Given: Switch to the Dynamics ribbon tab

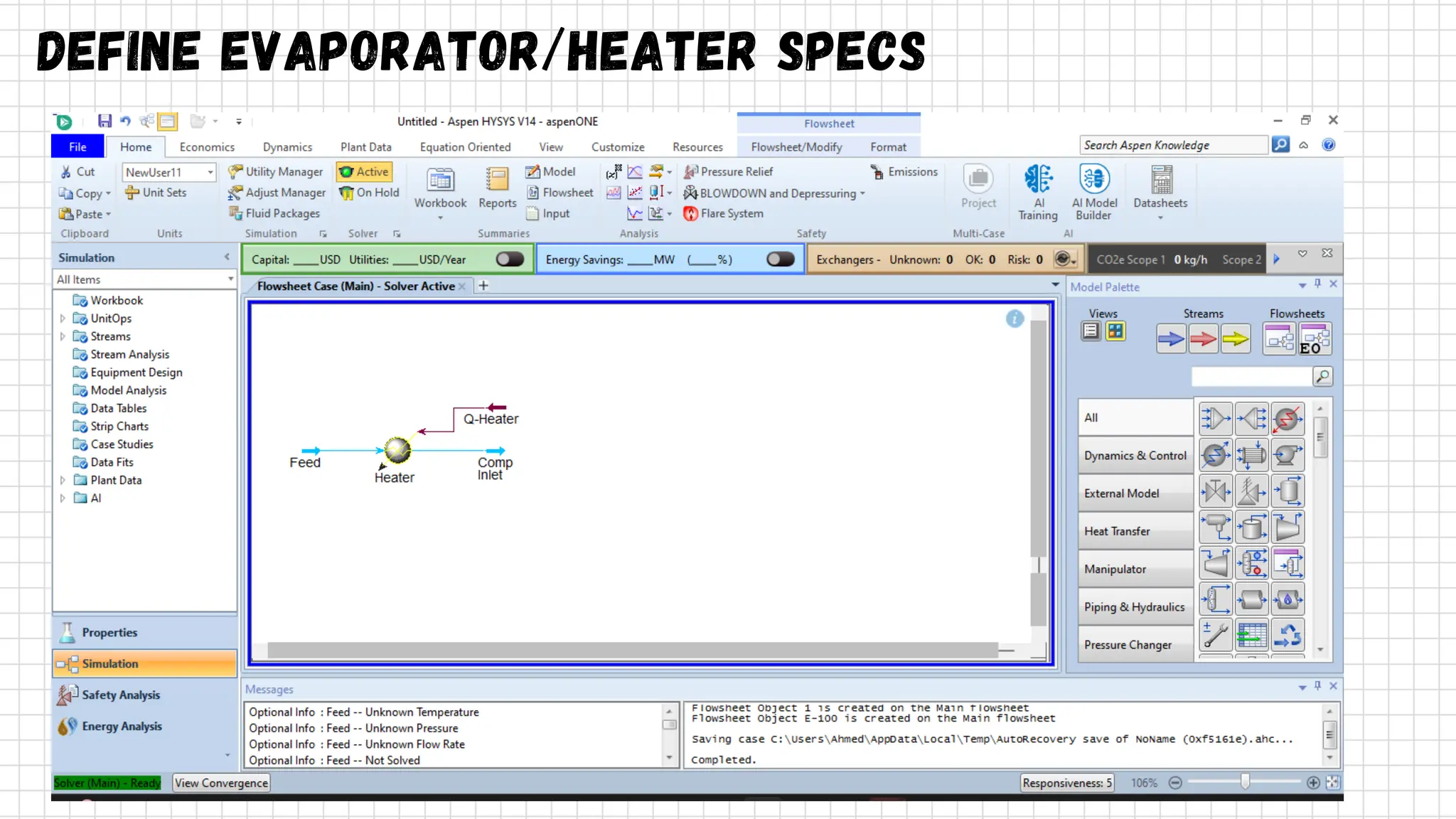Looking at the screenshot, I should tap(287, 146).
